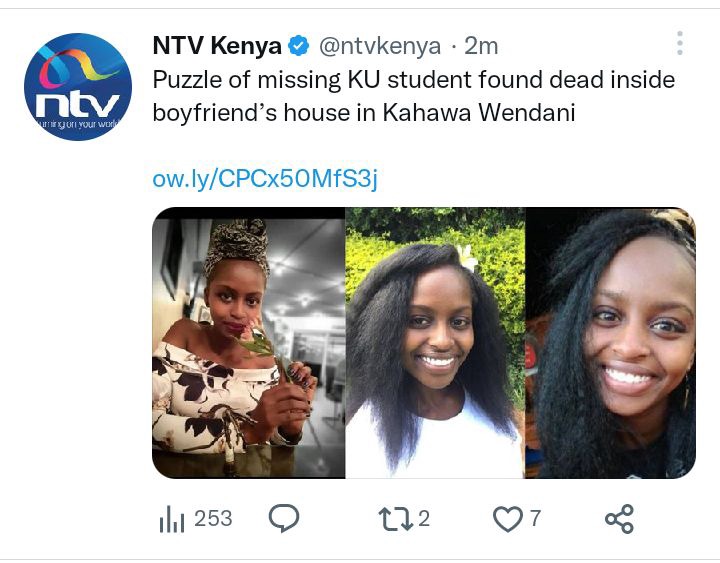Open the middle photo with green hedge
This screenshot has width=720, height=563.
click(435, 343)
